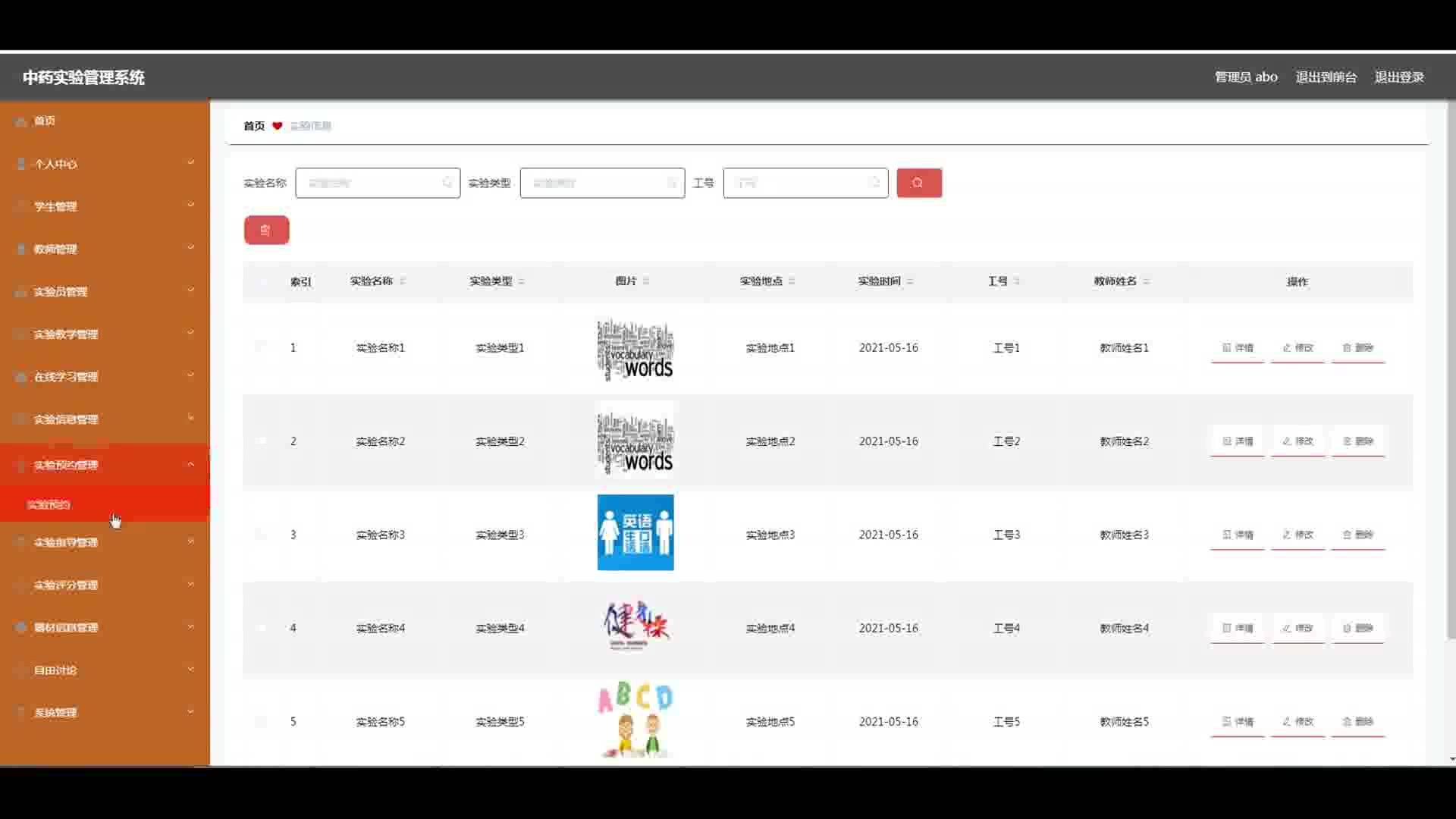Open 详情 for row 实验名称2
The height and width of the screenshot is (819, 1456).
click(x=1238, y=441)
